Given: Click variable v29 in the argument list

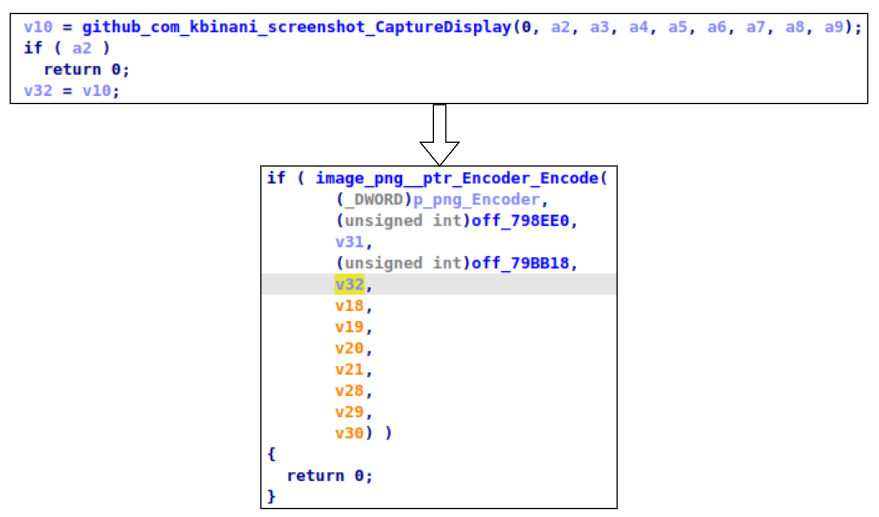Looking at the screenshot, I should [349, 412].
